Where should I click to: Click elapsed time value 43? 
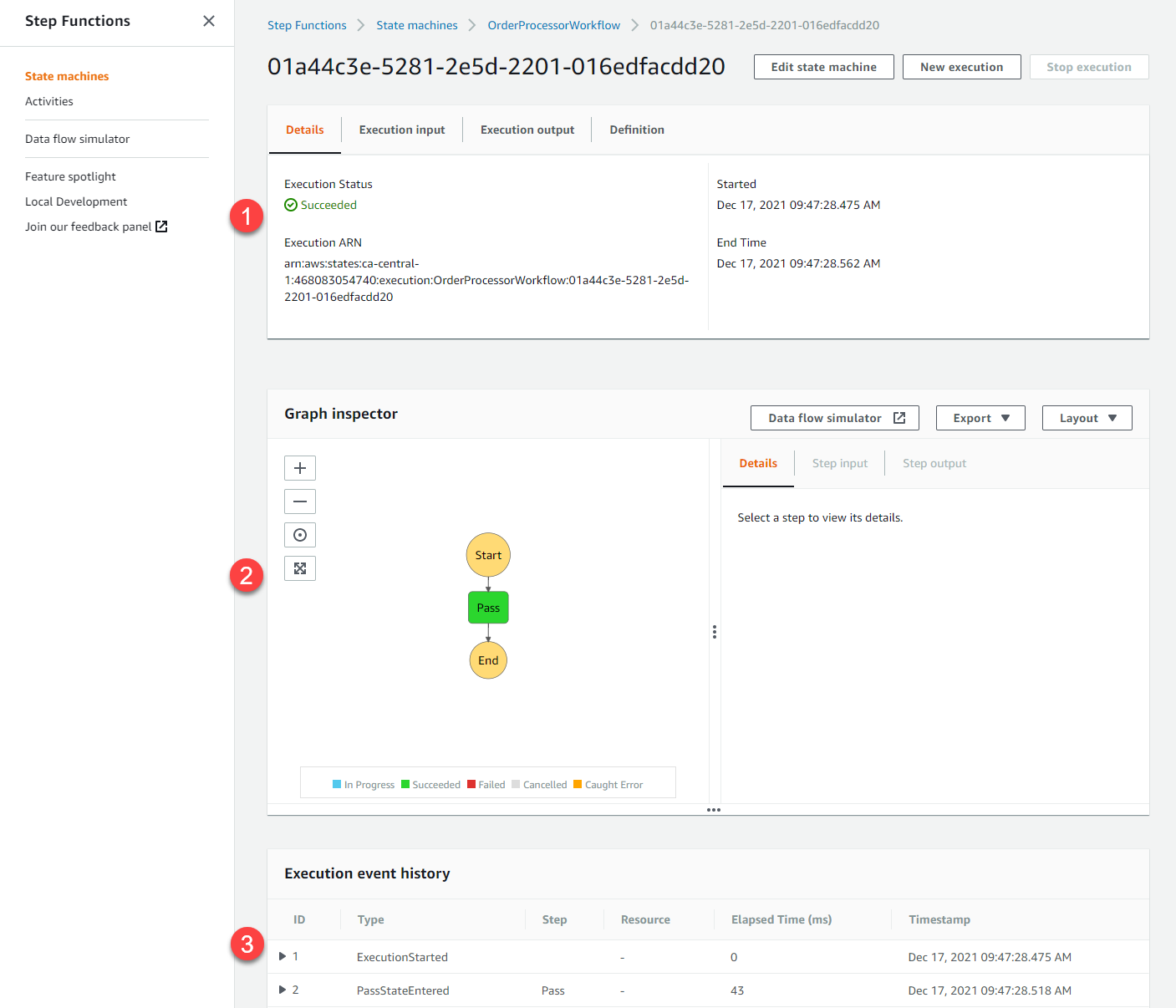[x=737, y=990]
